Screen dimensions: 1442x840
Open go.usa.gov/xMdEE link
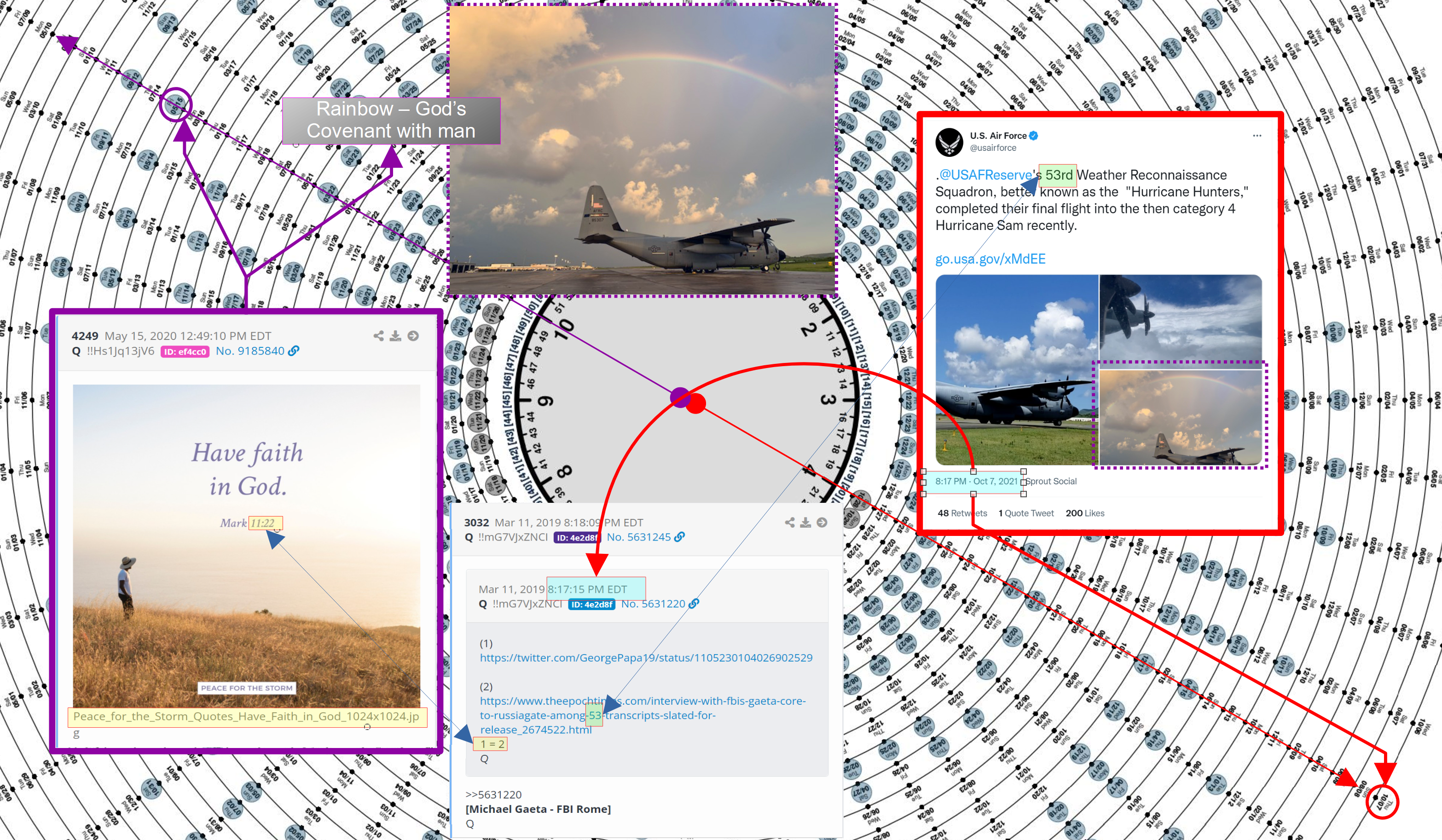pyautogui.click(x=990, y=259)
